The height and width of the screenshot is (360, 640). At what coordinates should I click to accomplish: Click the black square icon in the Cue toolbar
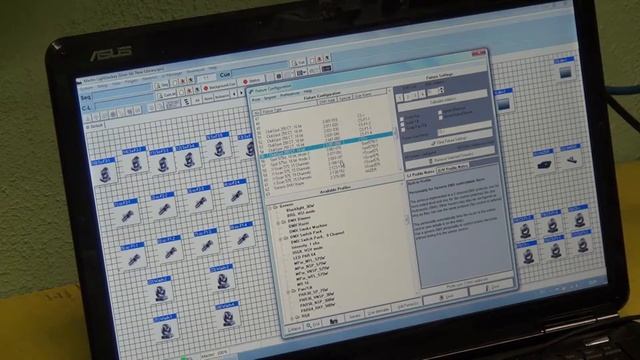[x=279, y=76]
